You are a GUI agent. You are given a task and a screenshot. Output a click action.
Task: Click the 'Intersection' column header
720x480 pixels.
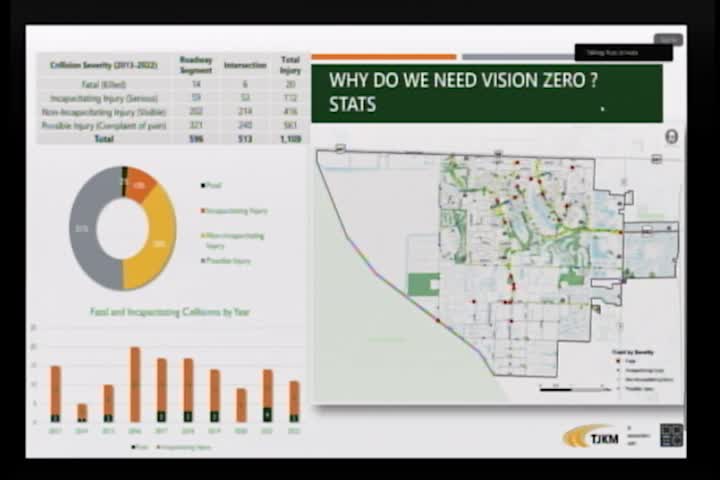coord(245,66)
